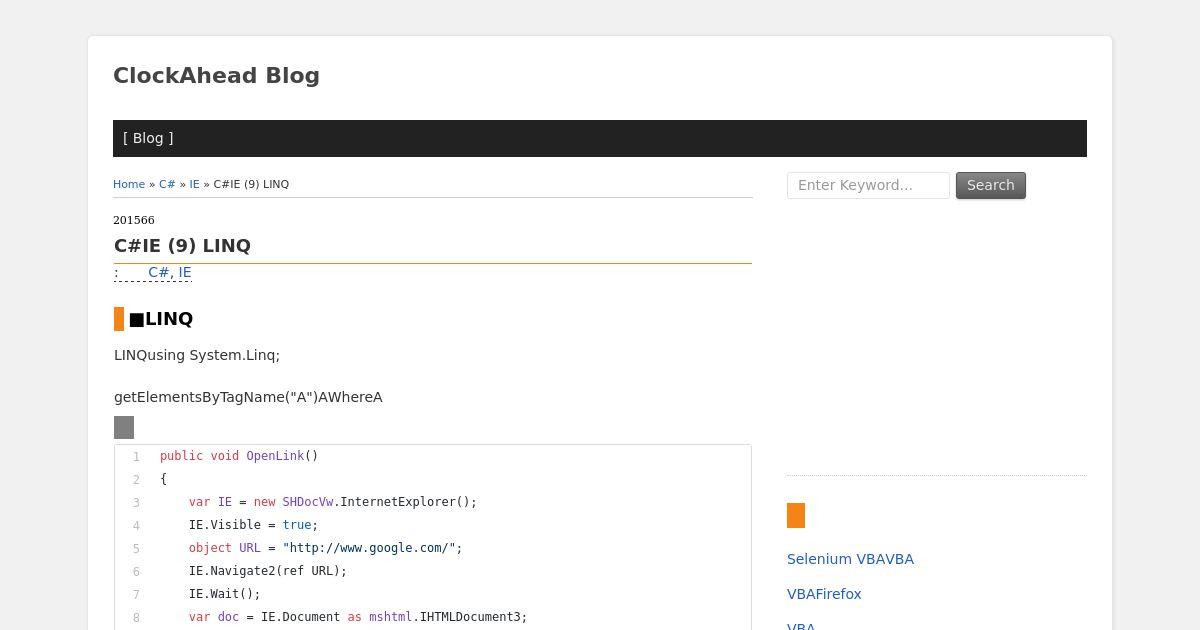The height and width of the screenshot is (630, 1200).
Task: Click the ■LINQ section heading
Action: pos(161,319)
